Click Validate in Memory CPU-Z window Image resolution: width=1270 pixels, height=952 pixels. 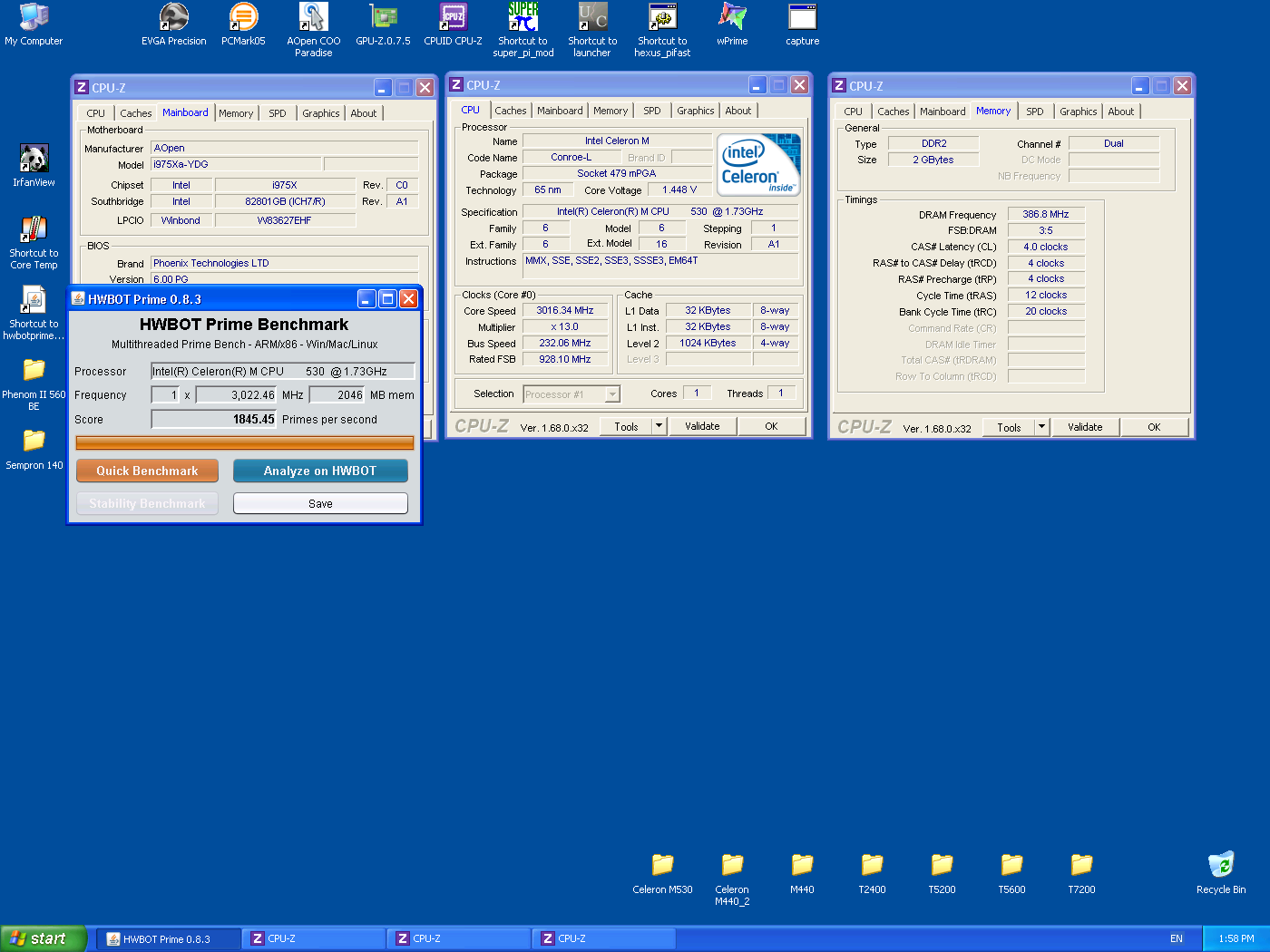(1085, 427)
